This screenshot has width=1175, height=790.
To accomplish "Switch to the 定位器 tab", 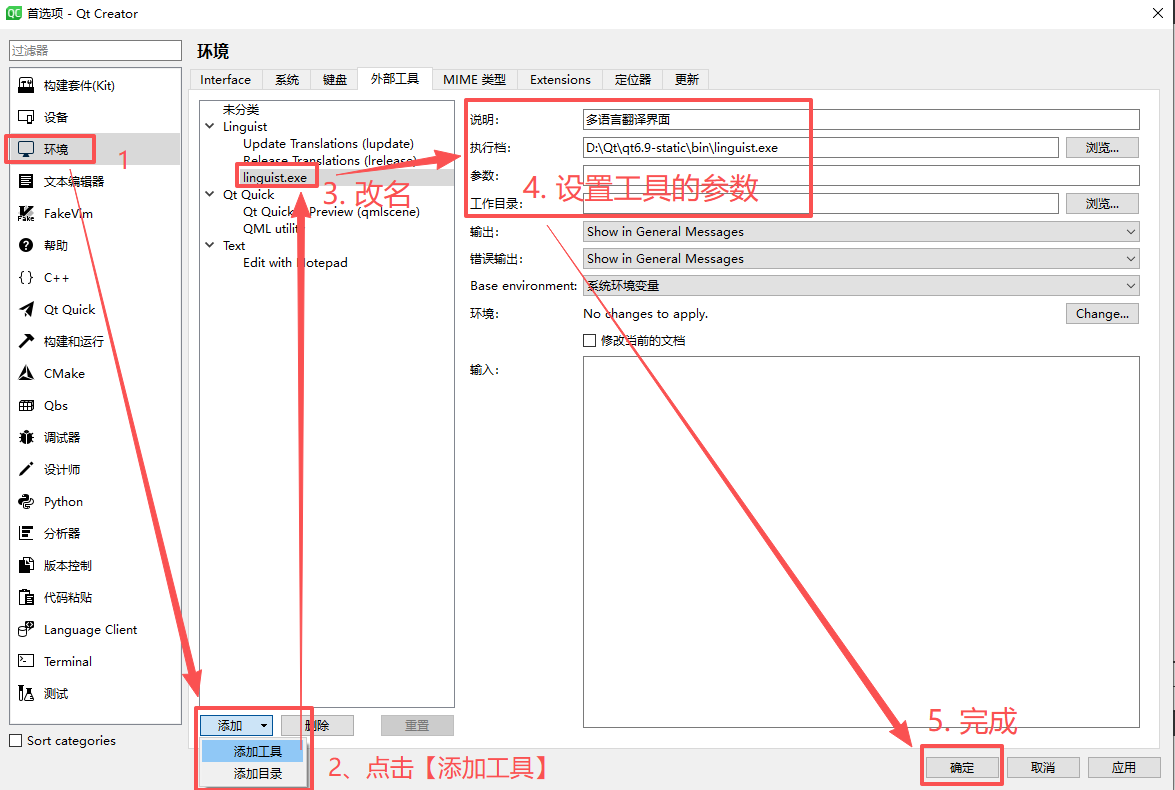I will click(633, 79).
